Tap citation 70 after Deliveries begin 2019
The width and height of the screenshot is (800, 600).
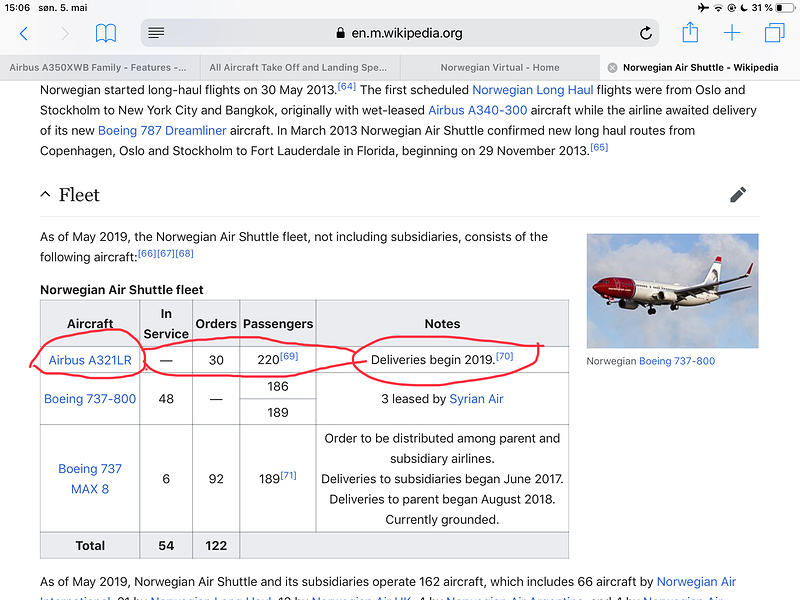(x=504, y=356)
